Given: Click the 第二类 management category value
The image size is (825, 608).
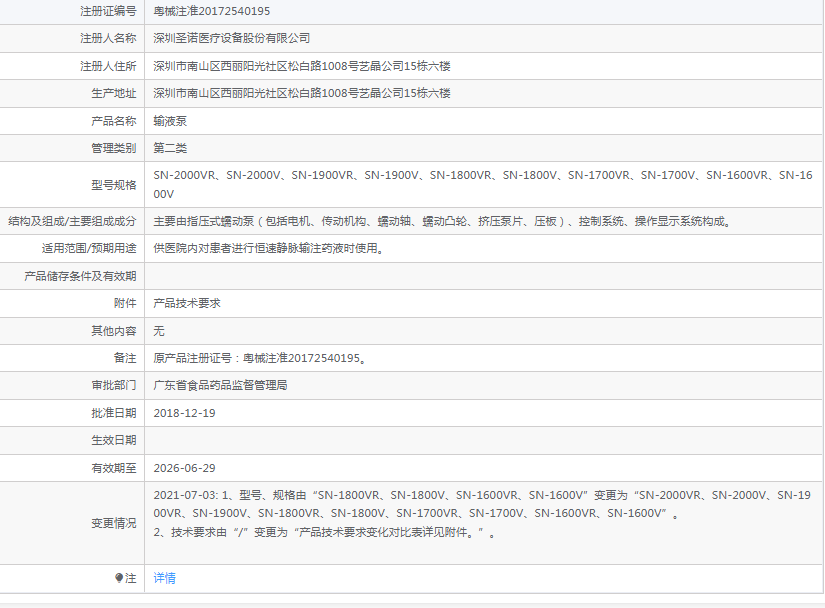Looking at the screenshot, I should (x=170, y=148).
